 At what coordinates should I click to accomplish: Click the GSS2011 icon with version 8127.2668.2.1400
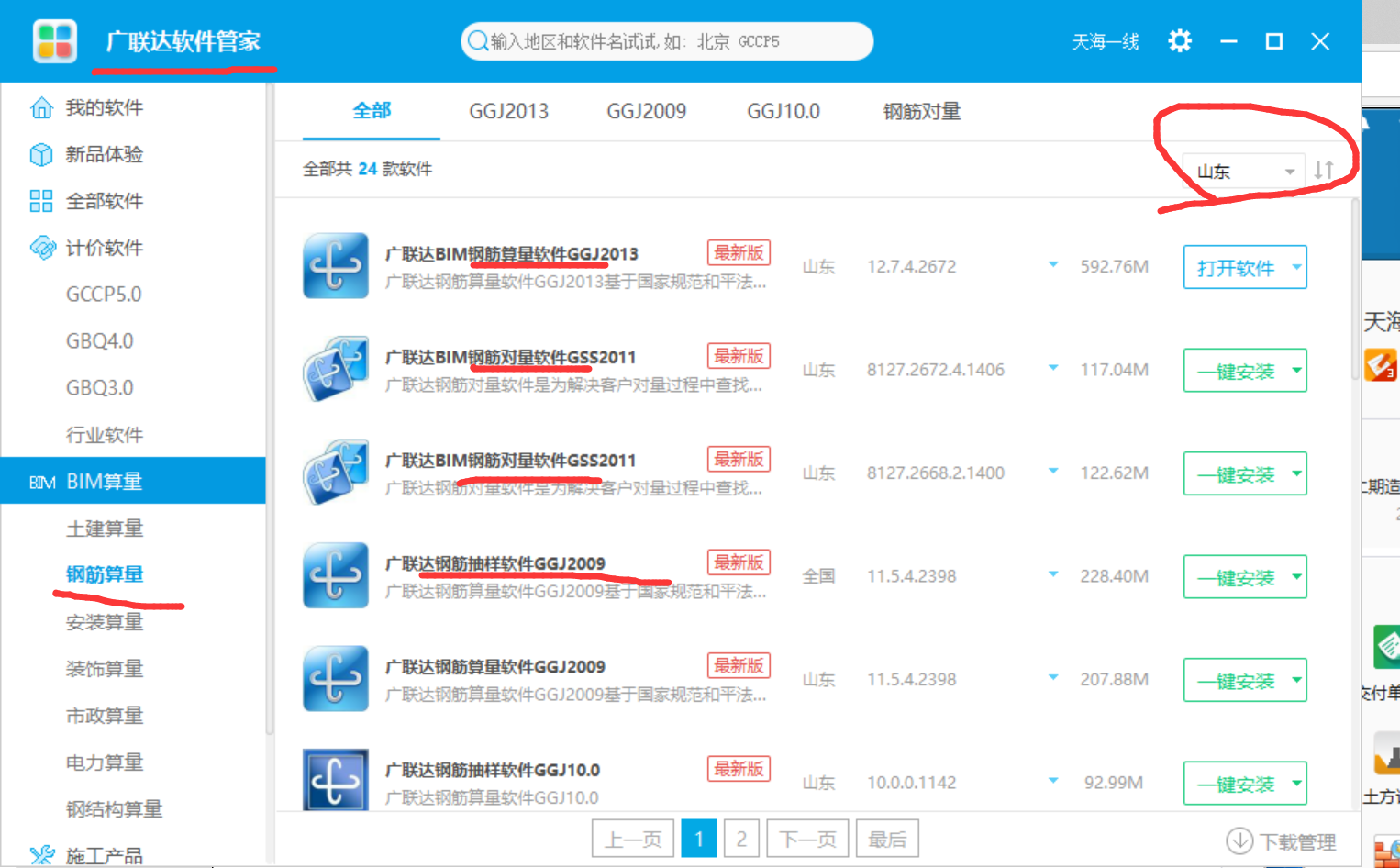click(x=336, y=473)
